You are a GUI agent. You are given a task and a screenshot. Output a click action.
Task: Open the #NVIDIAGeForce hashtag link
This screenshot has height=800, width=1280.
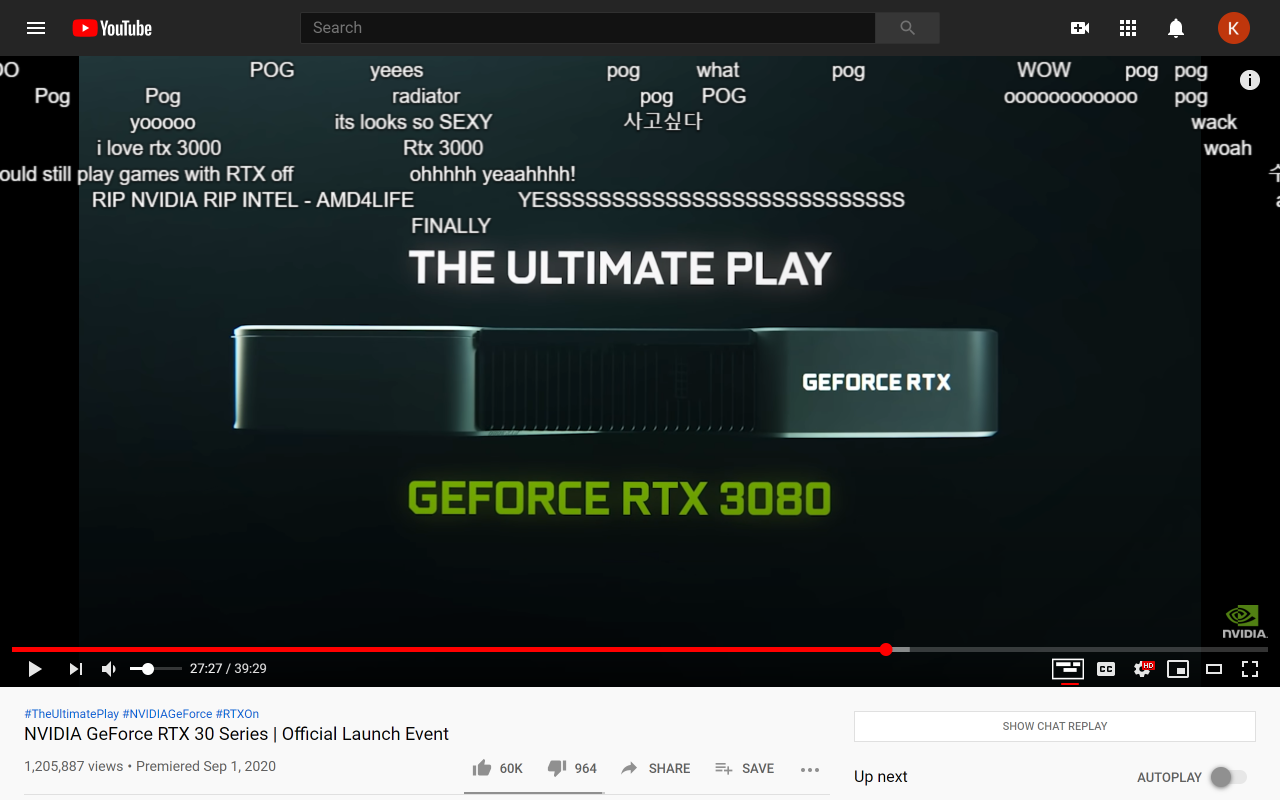167,714
